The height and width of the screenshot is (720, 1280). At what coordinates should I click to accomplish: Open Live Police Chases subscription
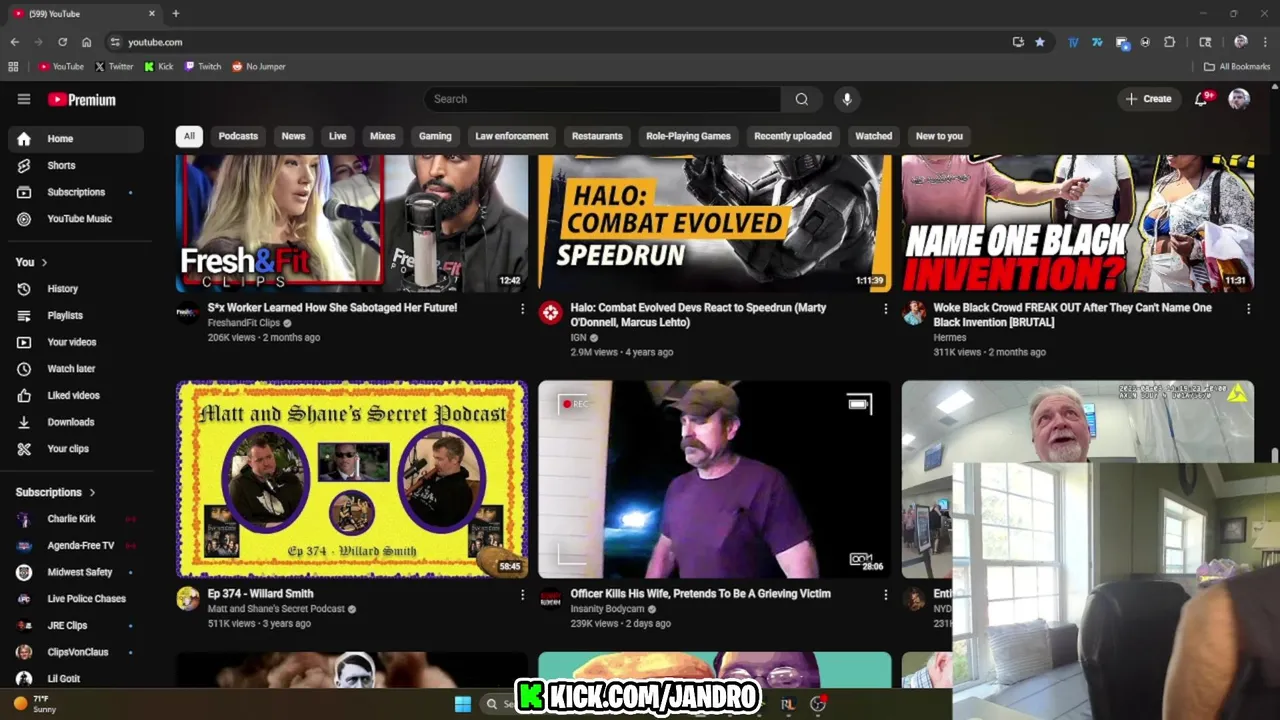tap(76, 599)
